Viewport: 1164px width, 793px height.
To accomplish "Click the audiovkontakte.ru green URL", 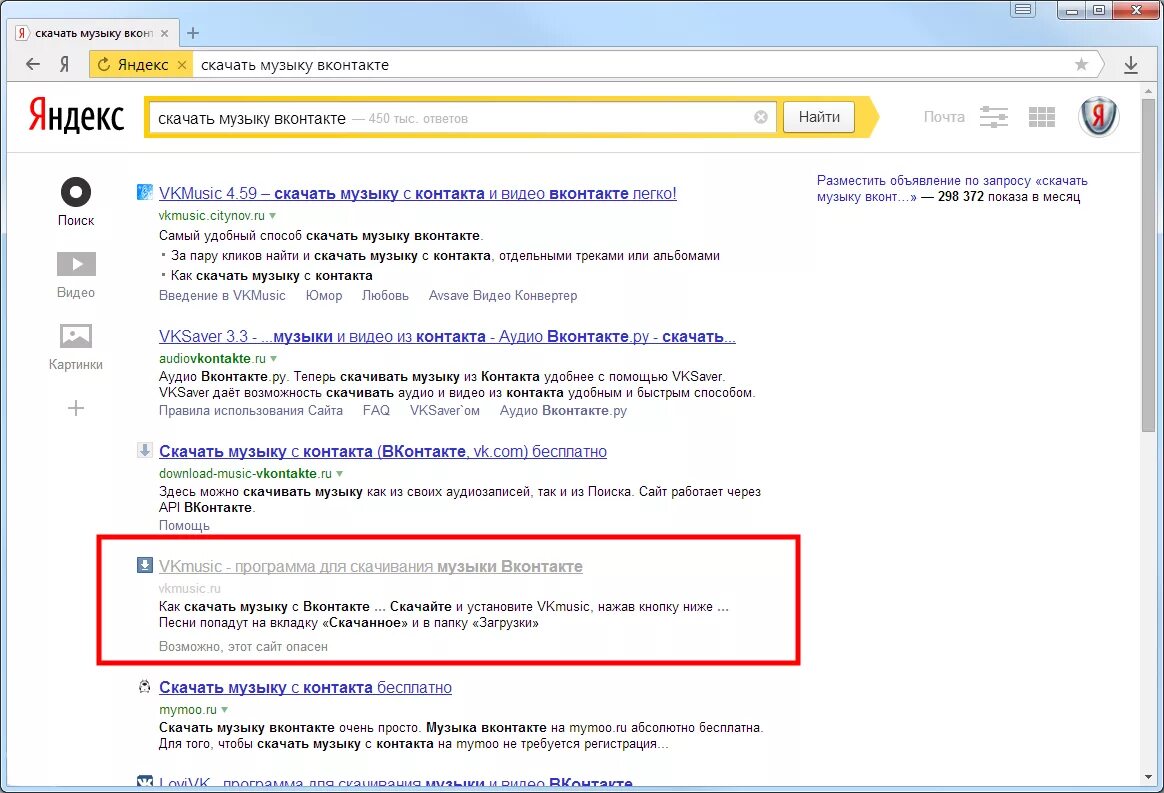I will (x=212, y=359).
